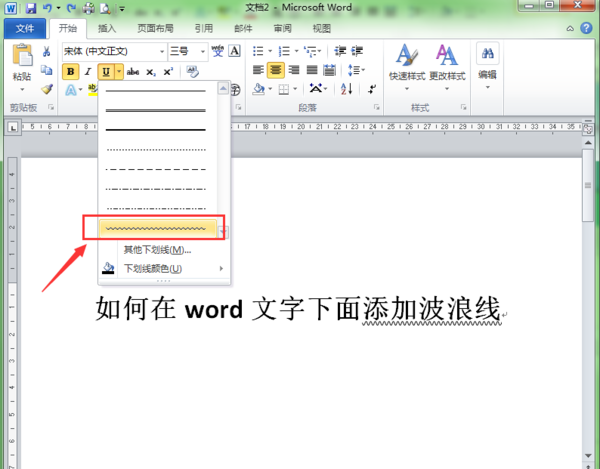Screen dimensions: 600x469
Task: Click the quick print icon
Action: point(88,8)
